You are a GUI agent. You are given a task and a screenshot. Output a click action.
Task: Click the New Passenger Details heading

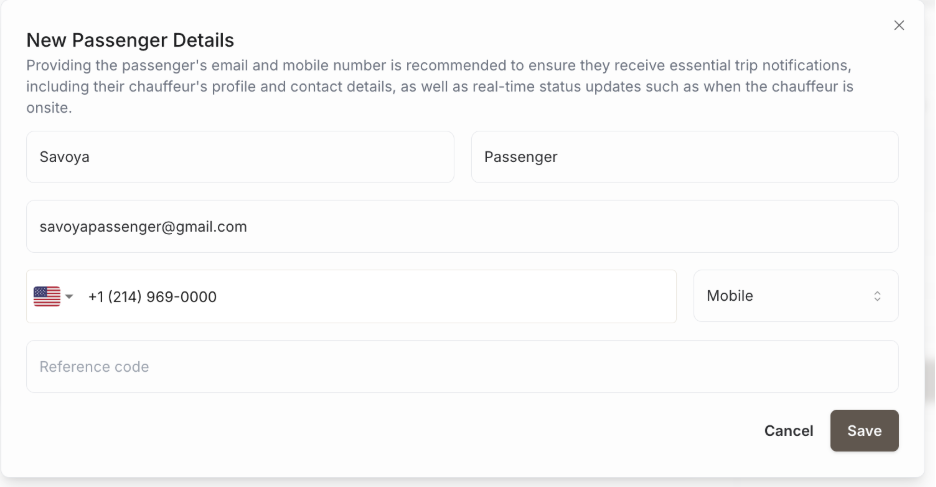[x=130, y=40]
